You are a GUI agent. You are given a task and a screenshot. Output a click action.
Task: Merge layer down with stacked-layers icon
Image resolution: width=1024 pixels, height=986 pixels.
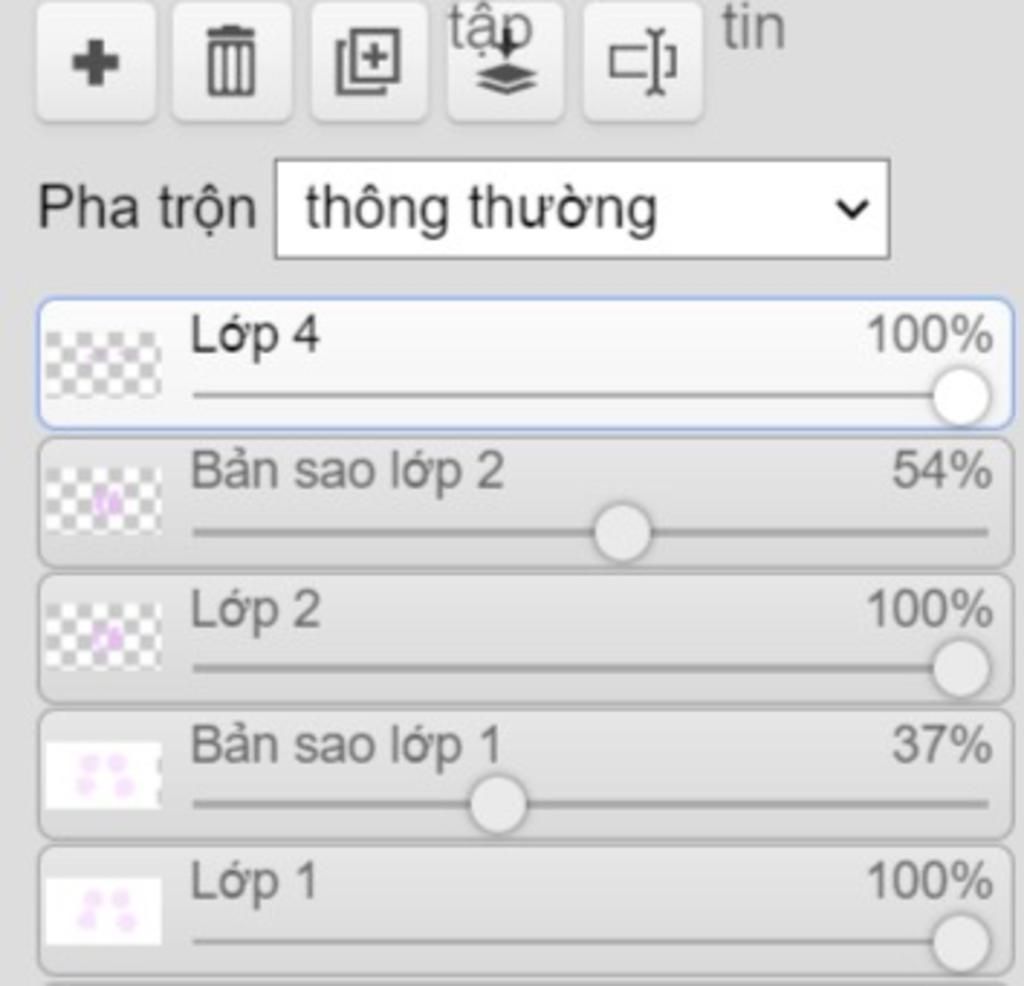[505, 63]
